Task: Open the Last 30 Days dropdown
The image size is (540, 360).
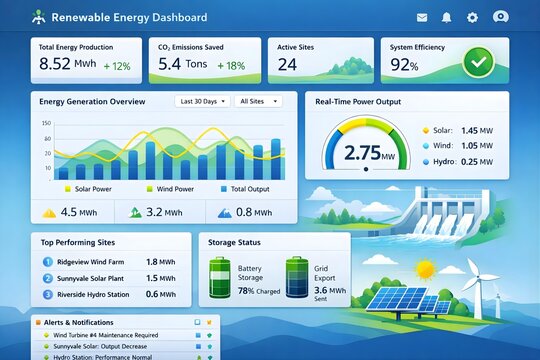Action: click(x=202, y=101)
